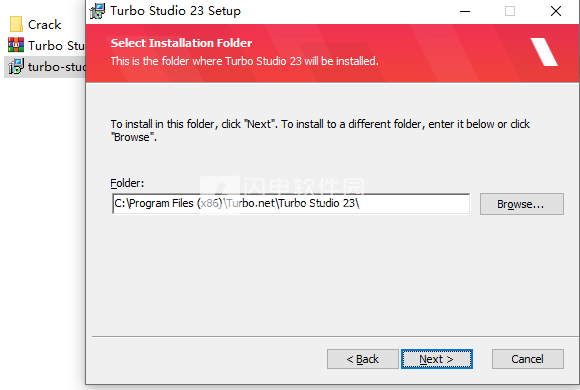Click the Turbo Studio 23 Setup title text

[x=175, y=11]
